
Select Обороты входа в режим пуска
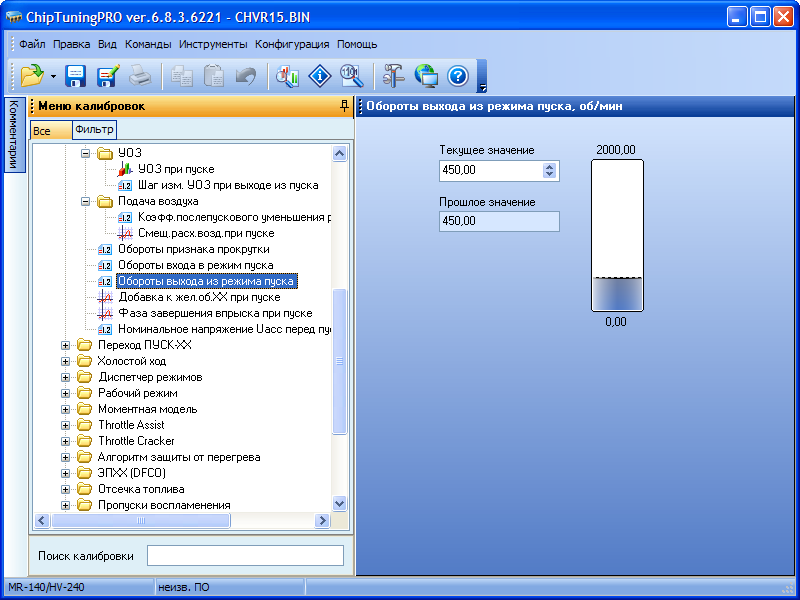pyautogui.click(x=195, y=265)
